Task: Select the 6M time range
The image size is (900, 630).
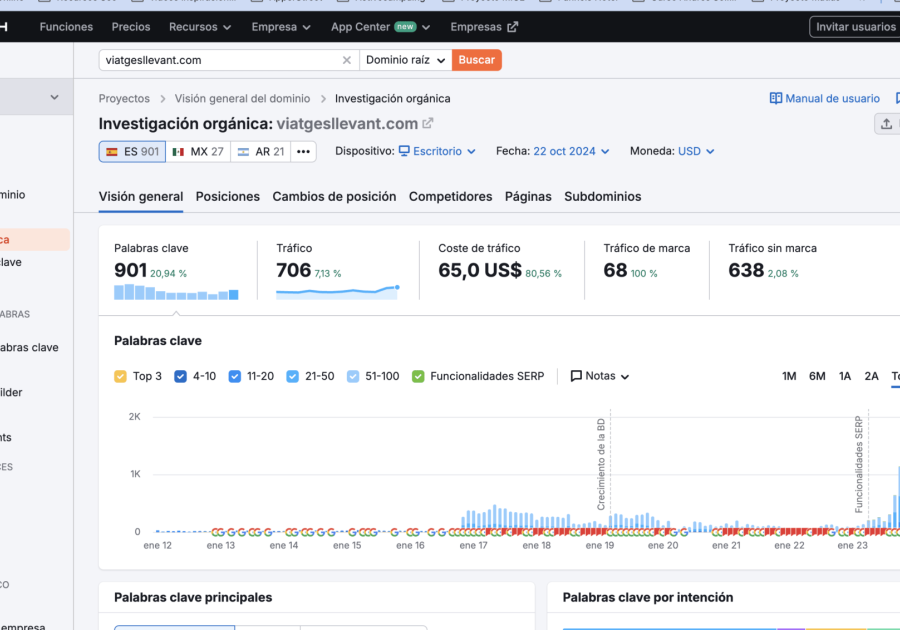Action: (x=817, y=376)
